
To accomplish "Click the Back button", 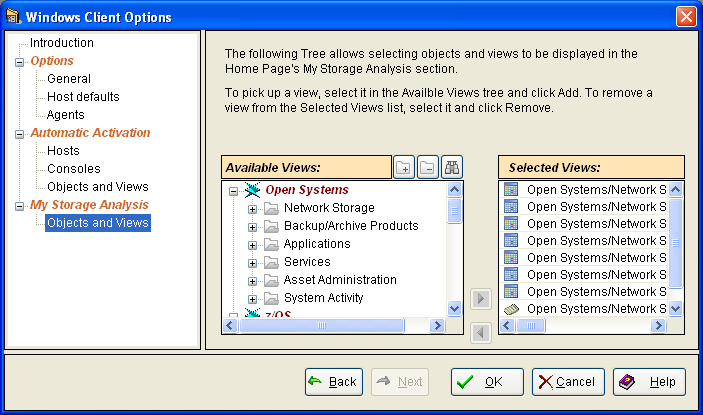I will point(334,382).
